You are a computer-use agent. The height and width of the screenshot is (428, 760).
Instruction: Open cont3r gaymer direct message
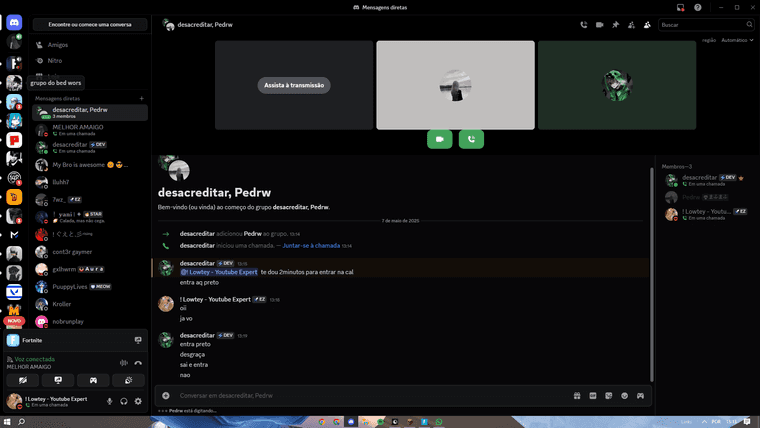[x=90, y=252]
